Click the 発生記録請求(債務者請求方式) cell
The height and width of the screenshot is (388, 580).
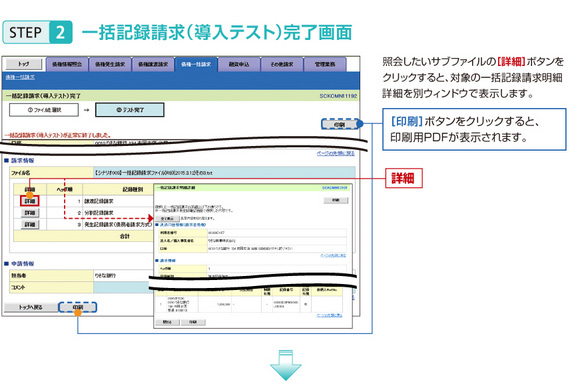point(118,225)
